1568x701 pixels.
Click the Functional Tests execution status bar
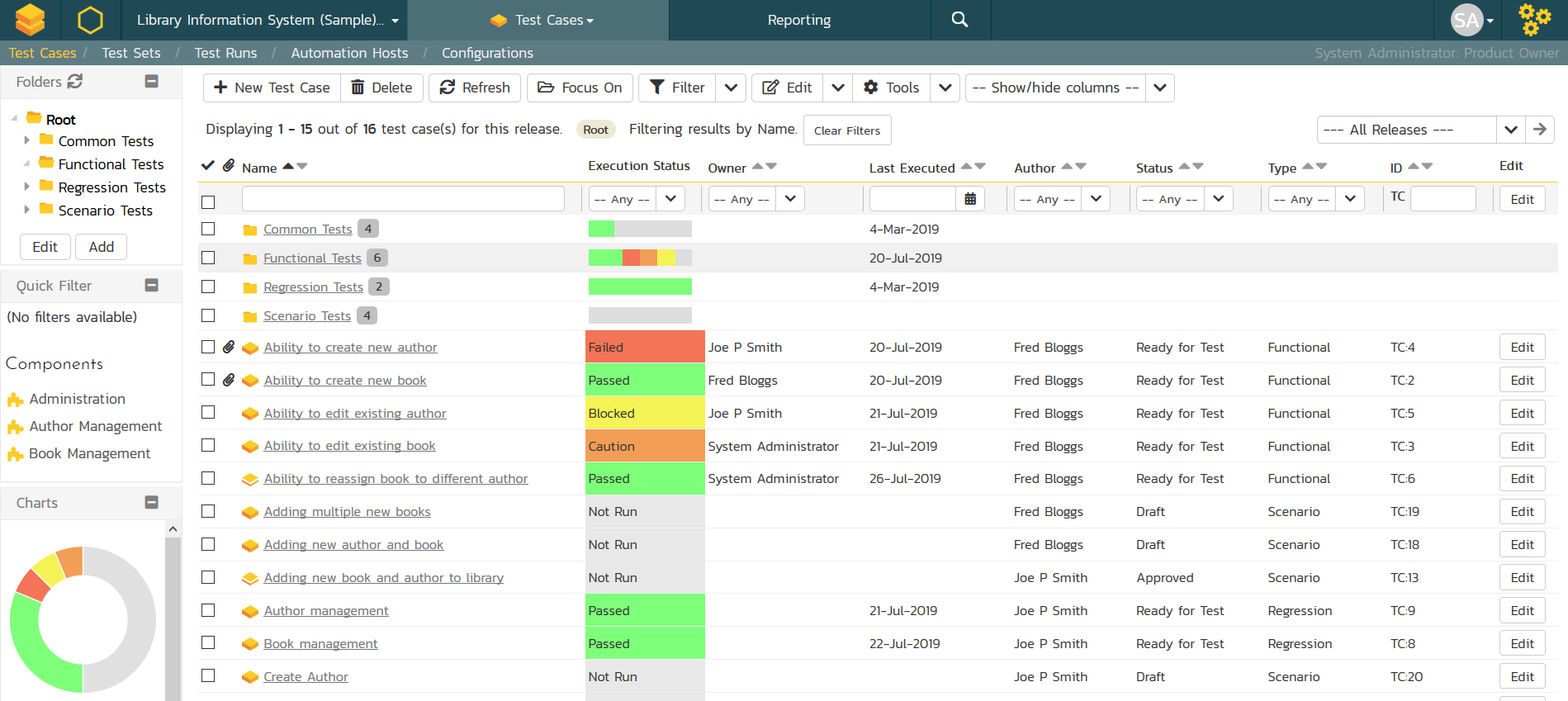coord(640,258)
